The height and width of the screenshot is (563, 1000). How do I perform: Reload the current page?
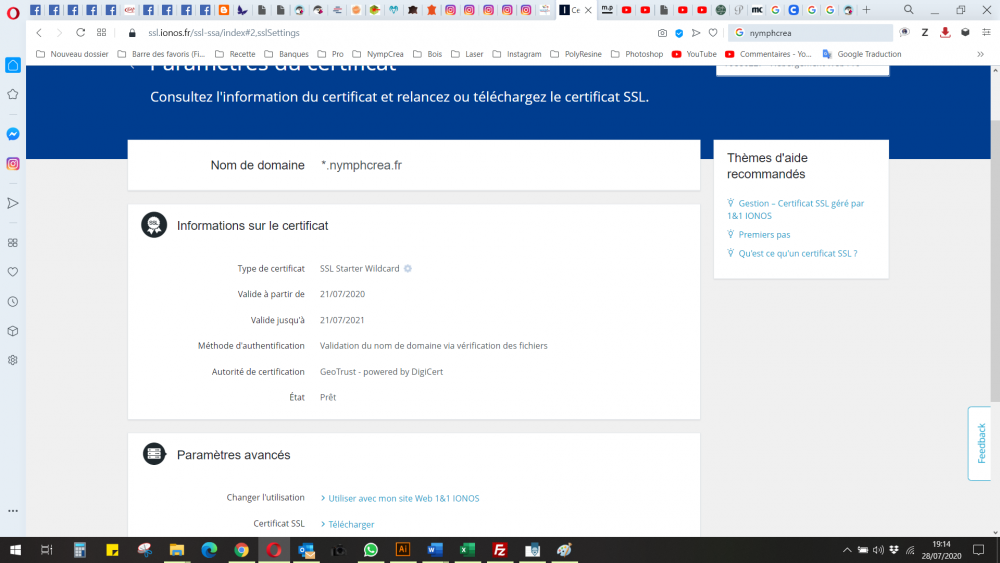coord(80,33)
